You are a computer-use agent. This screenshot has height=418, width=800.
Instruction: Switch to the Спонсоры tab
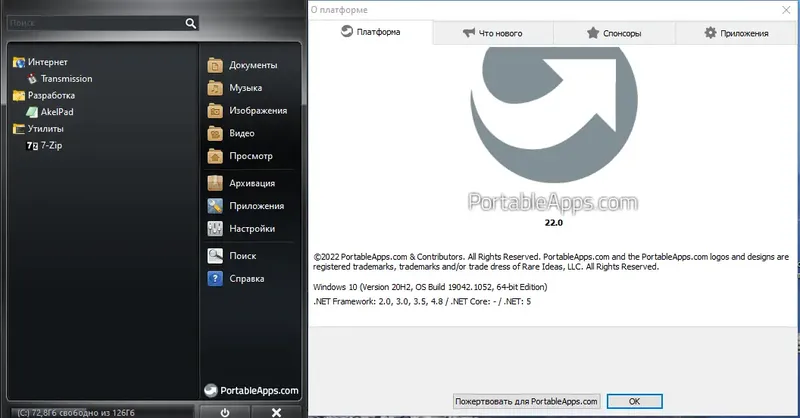tap(614, 33)
